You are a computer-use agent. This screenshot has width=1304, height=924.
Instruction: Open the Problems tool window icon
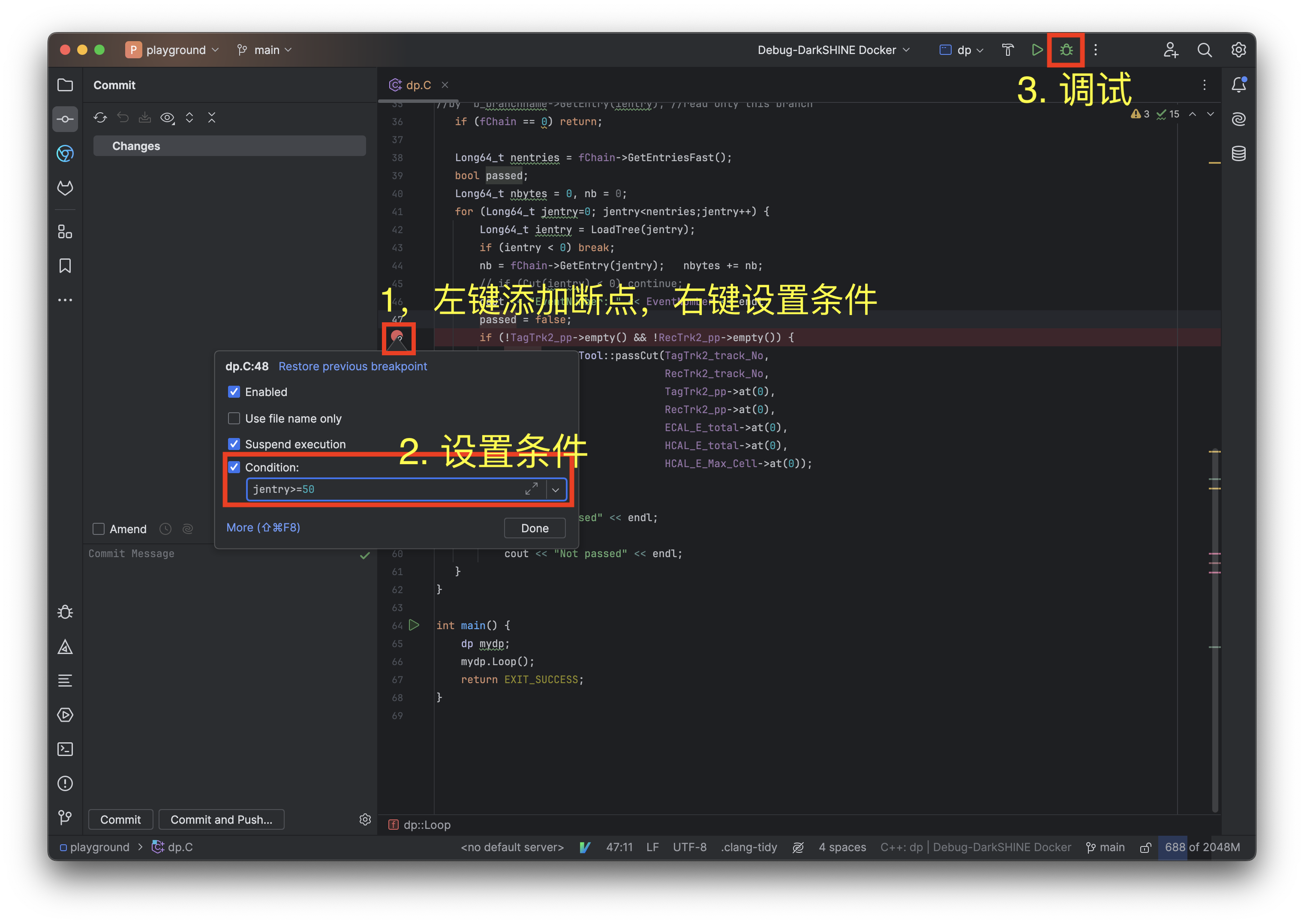click(65, 783)
